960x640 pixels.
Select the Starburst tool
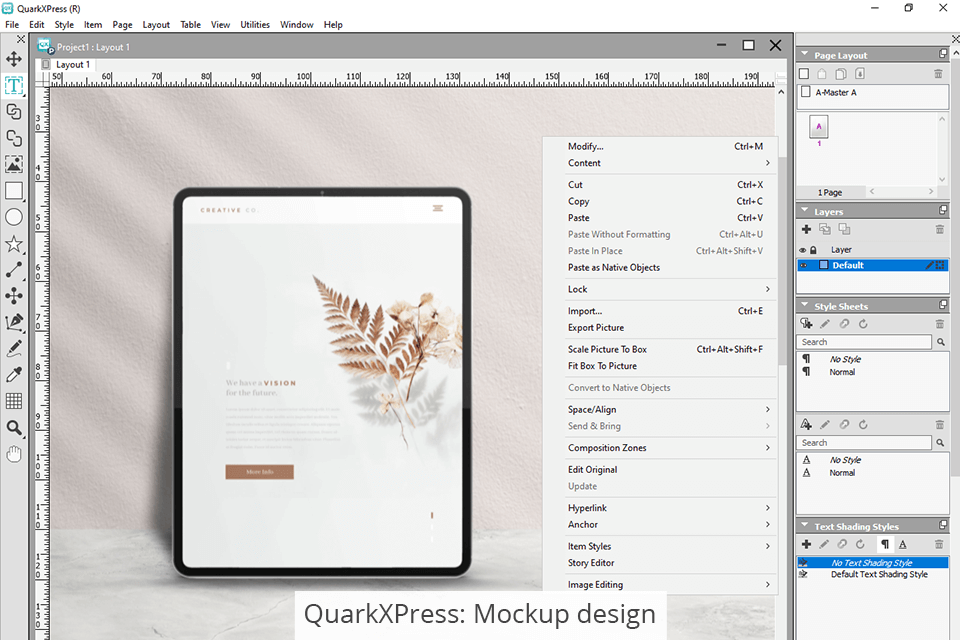click(13, 244)
